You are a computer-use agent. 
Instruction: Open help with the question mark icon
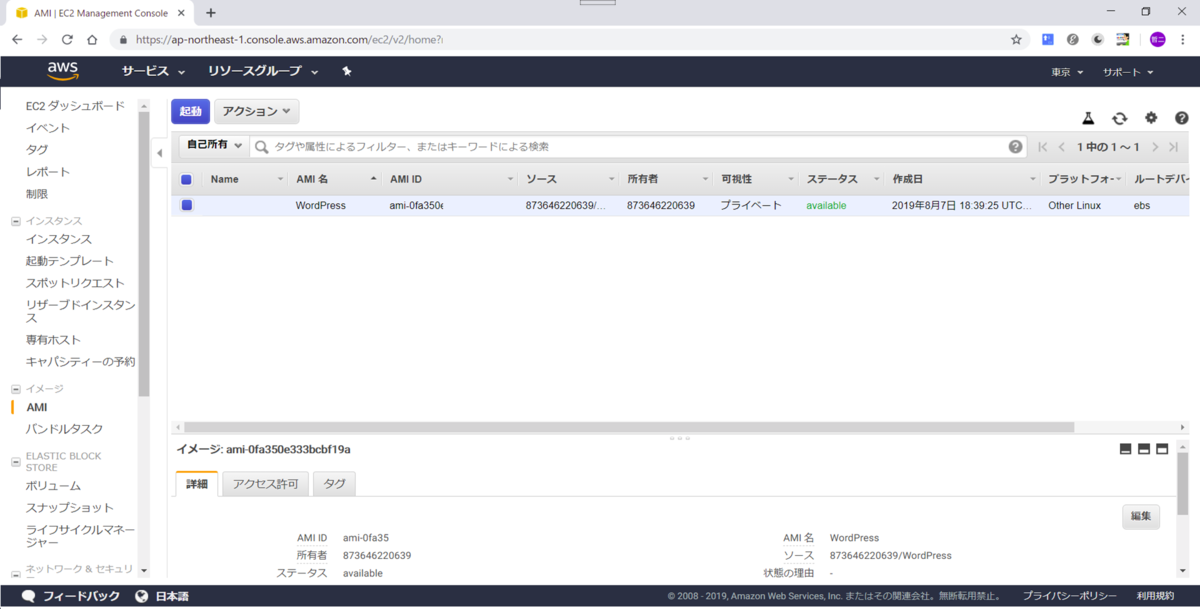1181,117
